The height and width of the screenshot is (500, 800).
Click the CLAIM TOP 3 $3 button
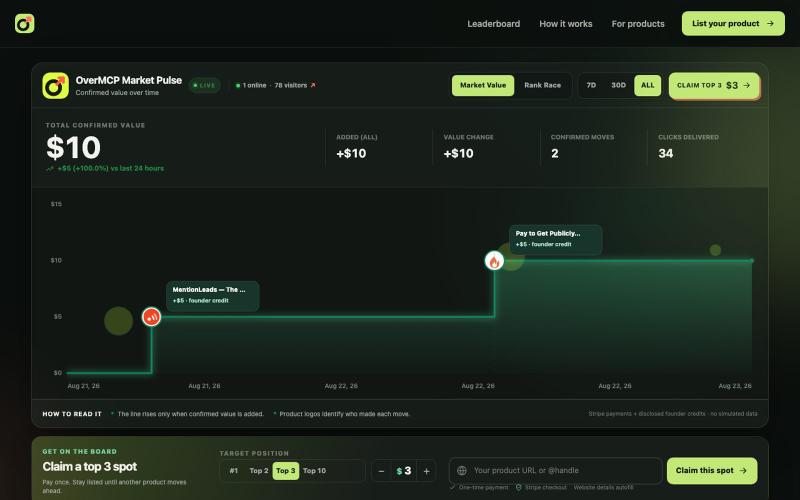(x=714, y=85)
